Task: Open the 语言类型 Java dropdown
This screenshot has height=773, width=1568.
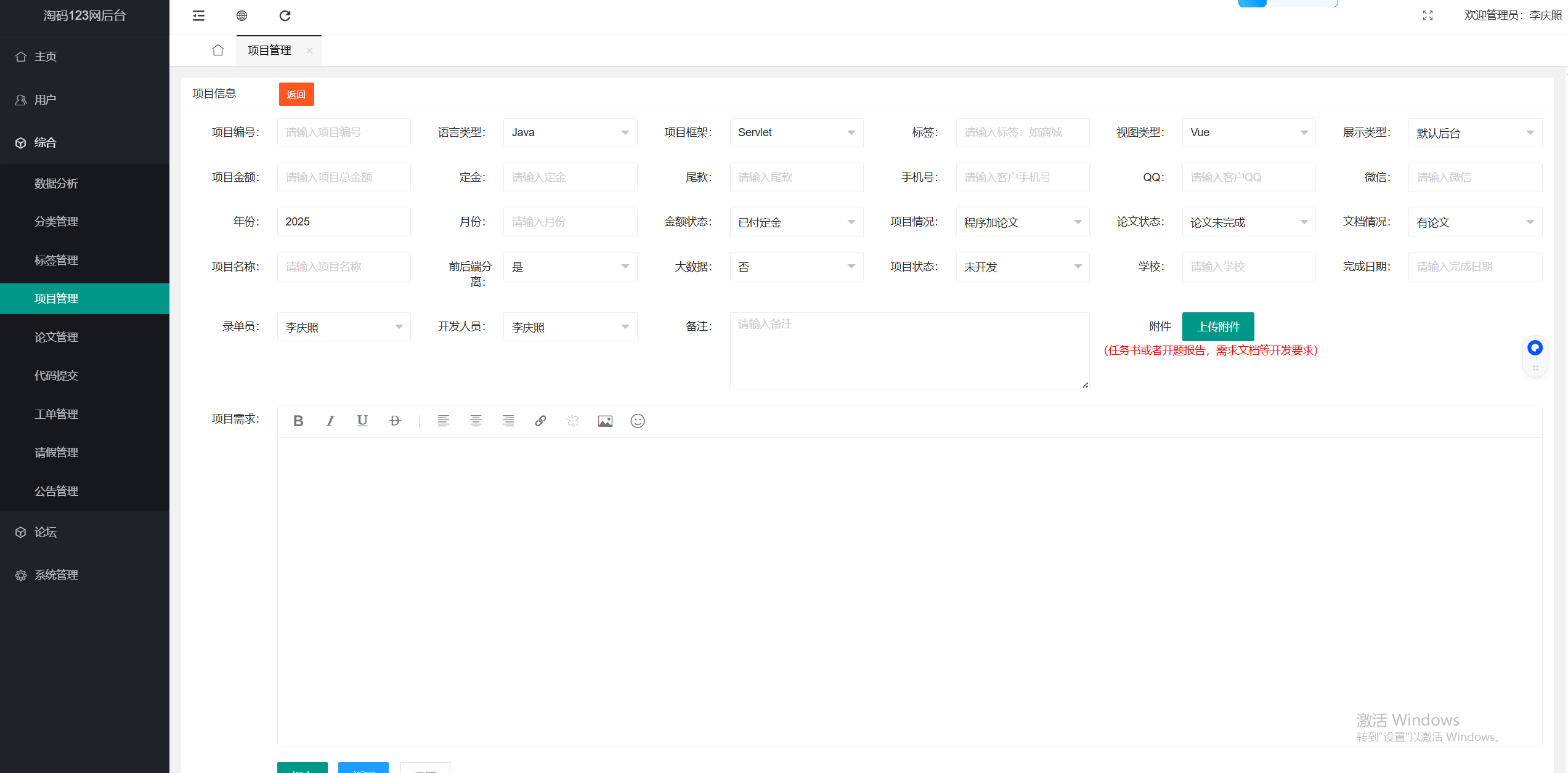Action: (570, 132)
